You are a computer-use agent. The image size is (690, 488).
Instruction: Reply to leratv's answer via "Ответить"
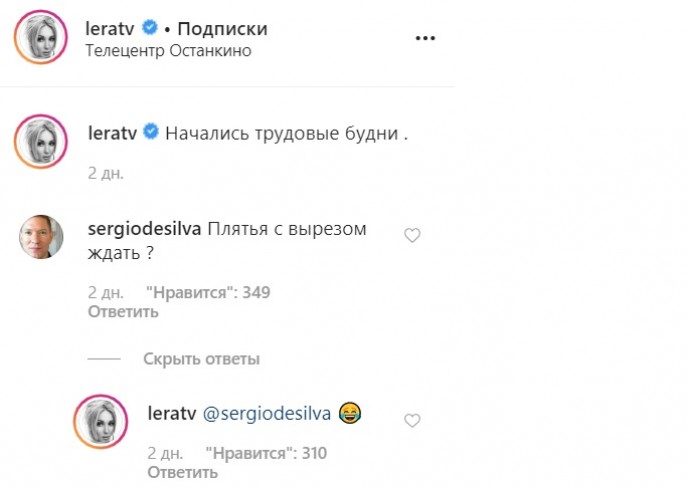[x=182, y=472]
